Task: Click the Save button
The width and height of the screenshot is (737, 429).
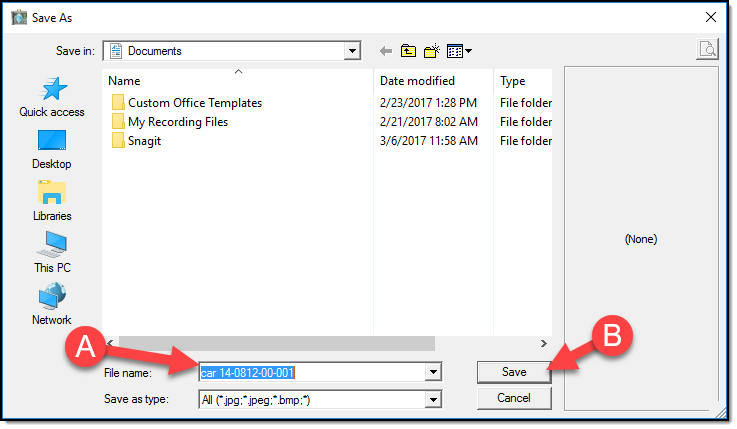Action: point(514,372)
